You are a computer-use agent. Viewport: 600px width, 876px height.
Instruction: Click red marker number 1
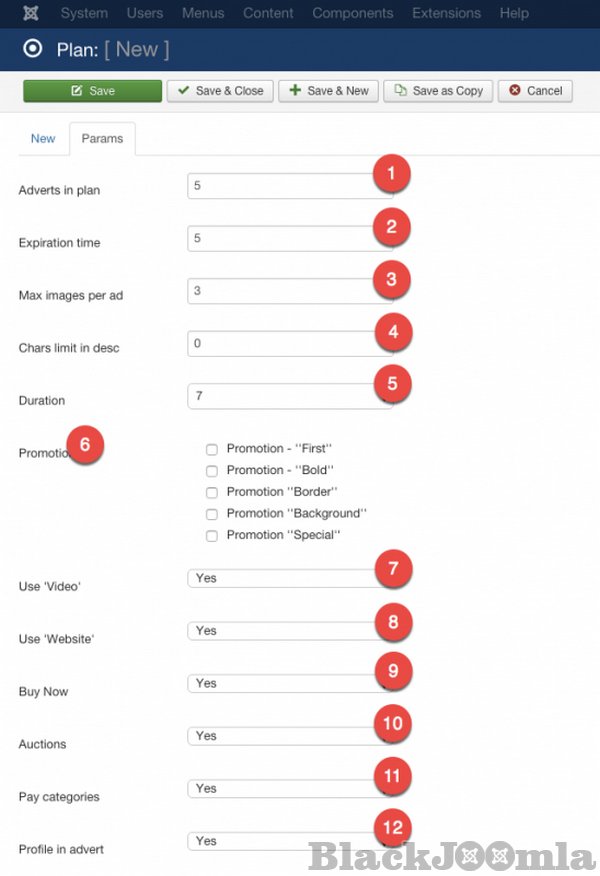(x=392, y=174)
